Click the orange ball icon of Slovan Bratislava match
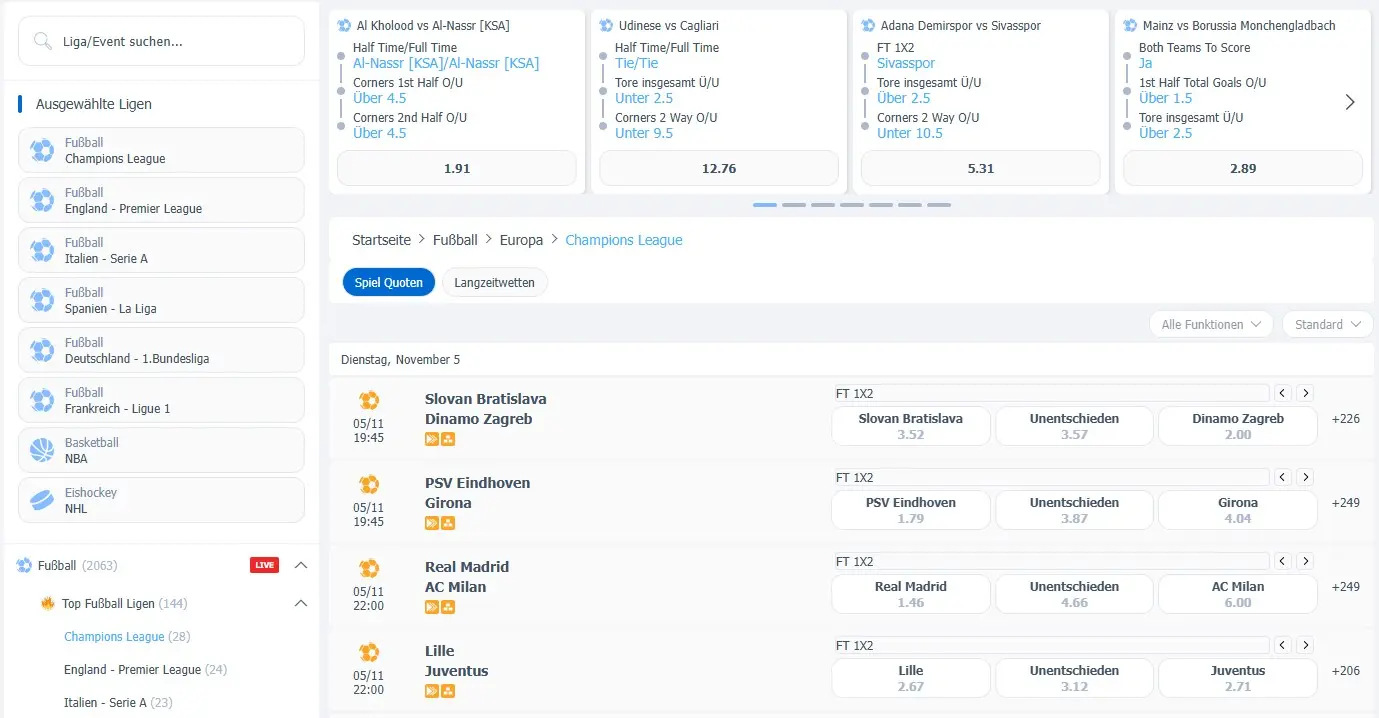This screenshot has width=1379, height=718. (369, 400)
